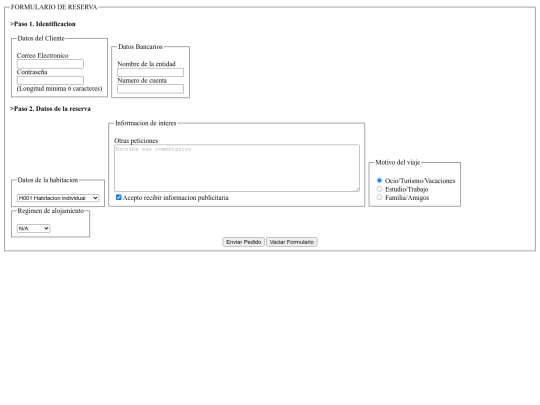Image resolution: width=540 pixels, height=405 pixels.
Task: Open the N/A regimen de alojamiento dropdown
Action: pyautogui.click(x=33, y=228)
